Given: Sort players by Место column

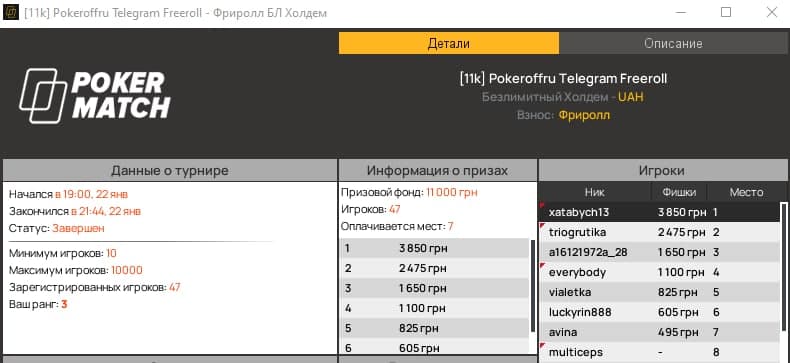Looking at the screenshot, I should point(746,192).
